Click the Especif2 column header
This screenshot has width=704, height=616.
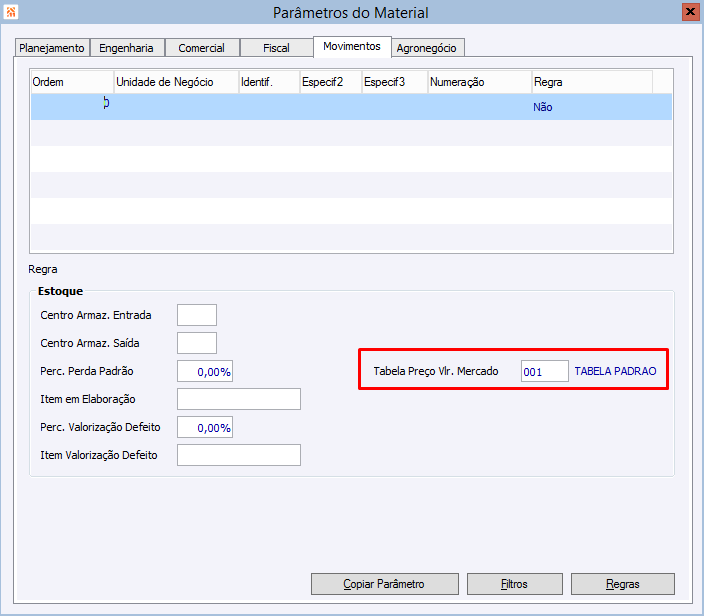[x=331, y=82]
